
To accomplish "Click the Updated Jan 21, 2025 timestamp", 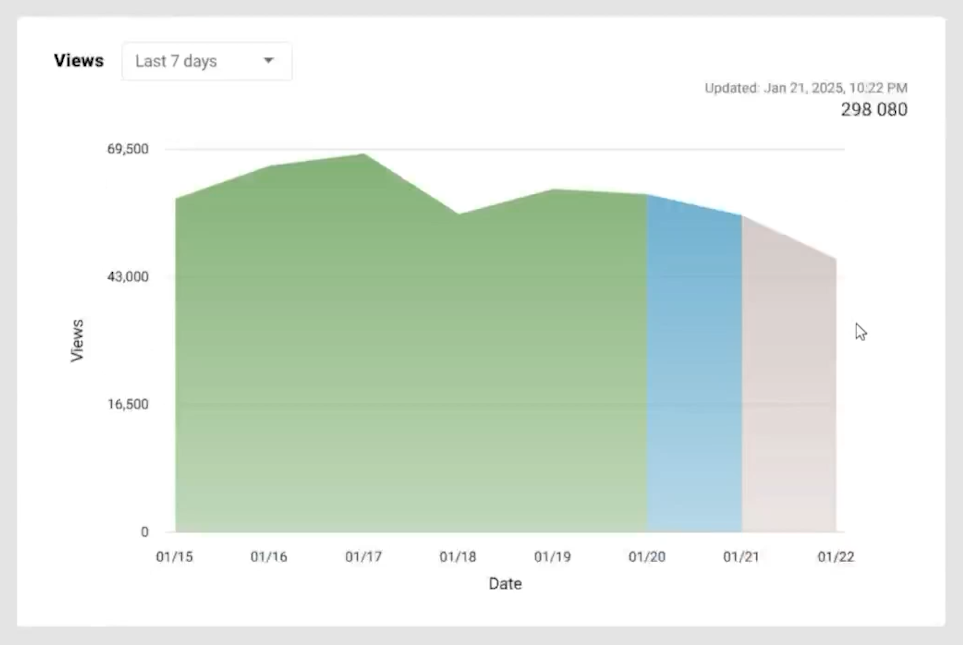I will tap(806, 88).
